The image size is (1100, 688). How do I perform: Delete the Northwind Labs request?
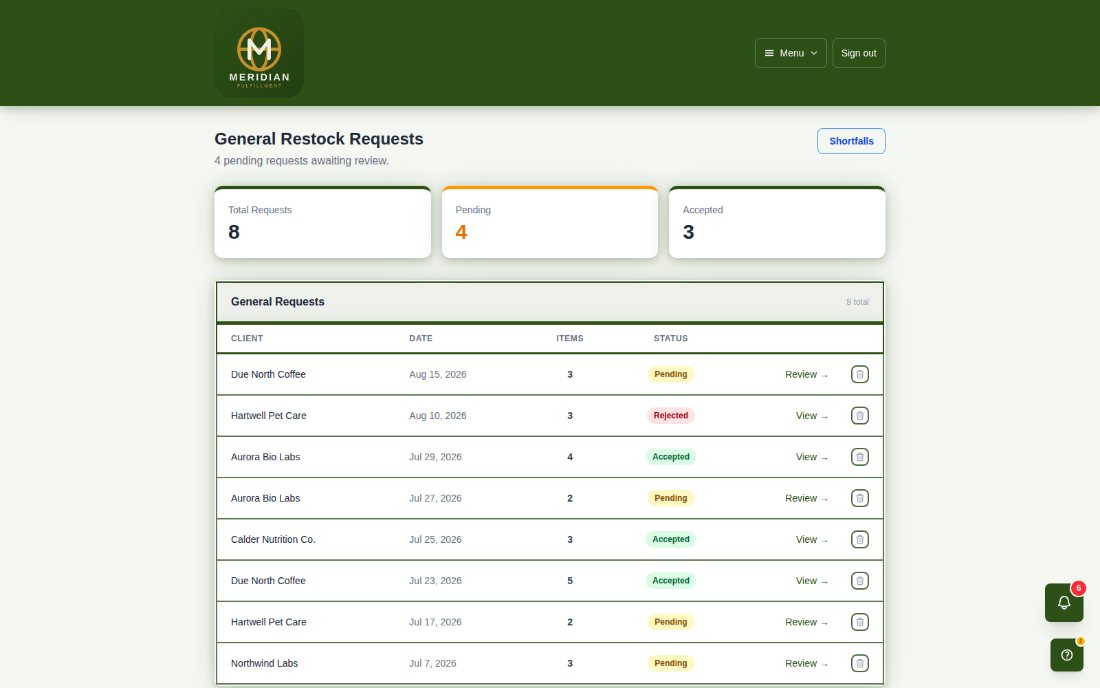click(859, 663)
